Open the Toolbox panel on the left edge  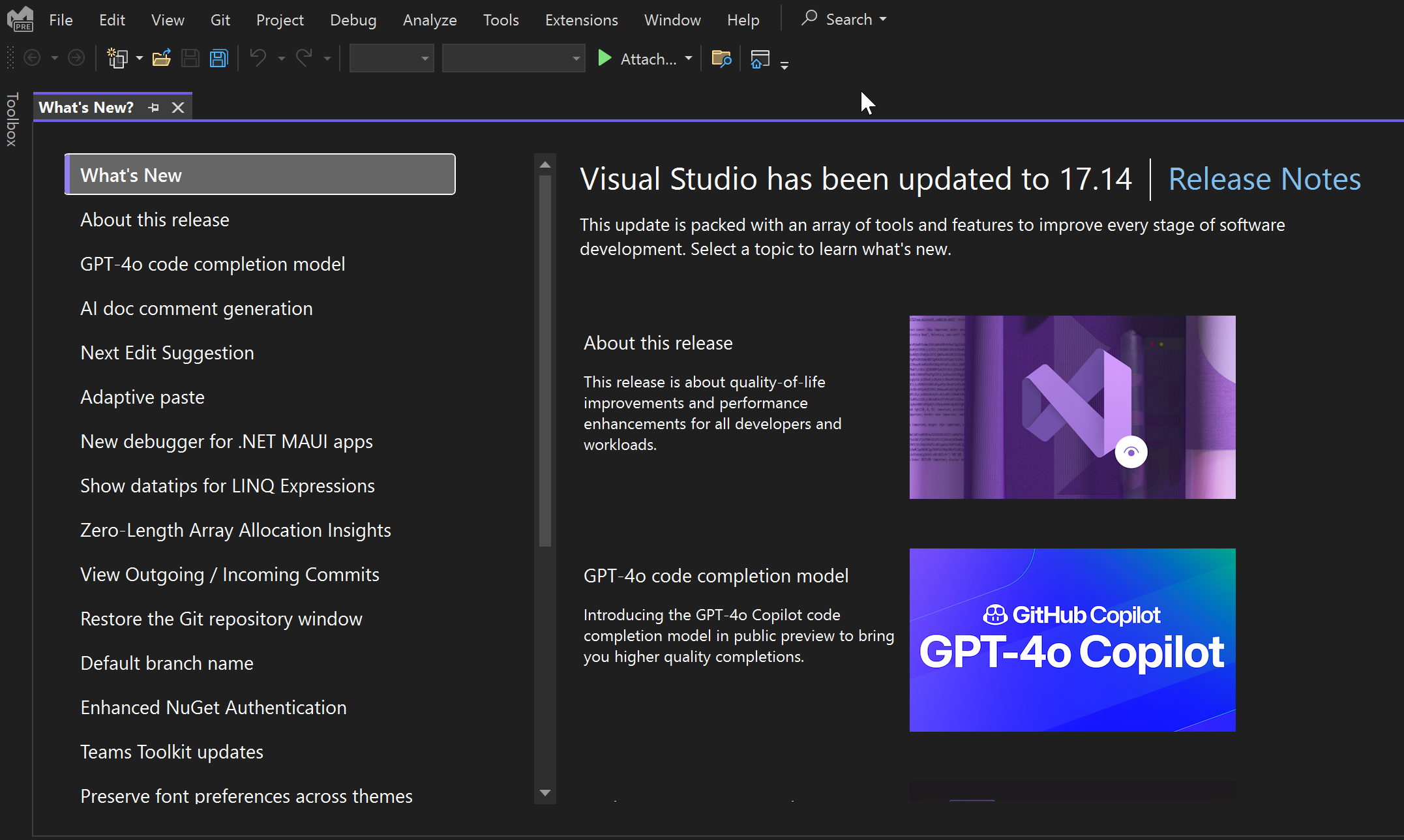[x=12, y=119]
